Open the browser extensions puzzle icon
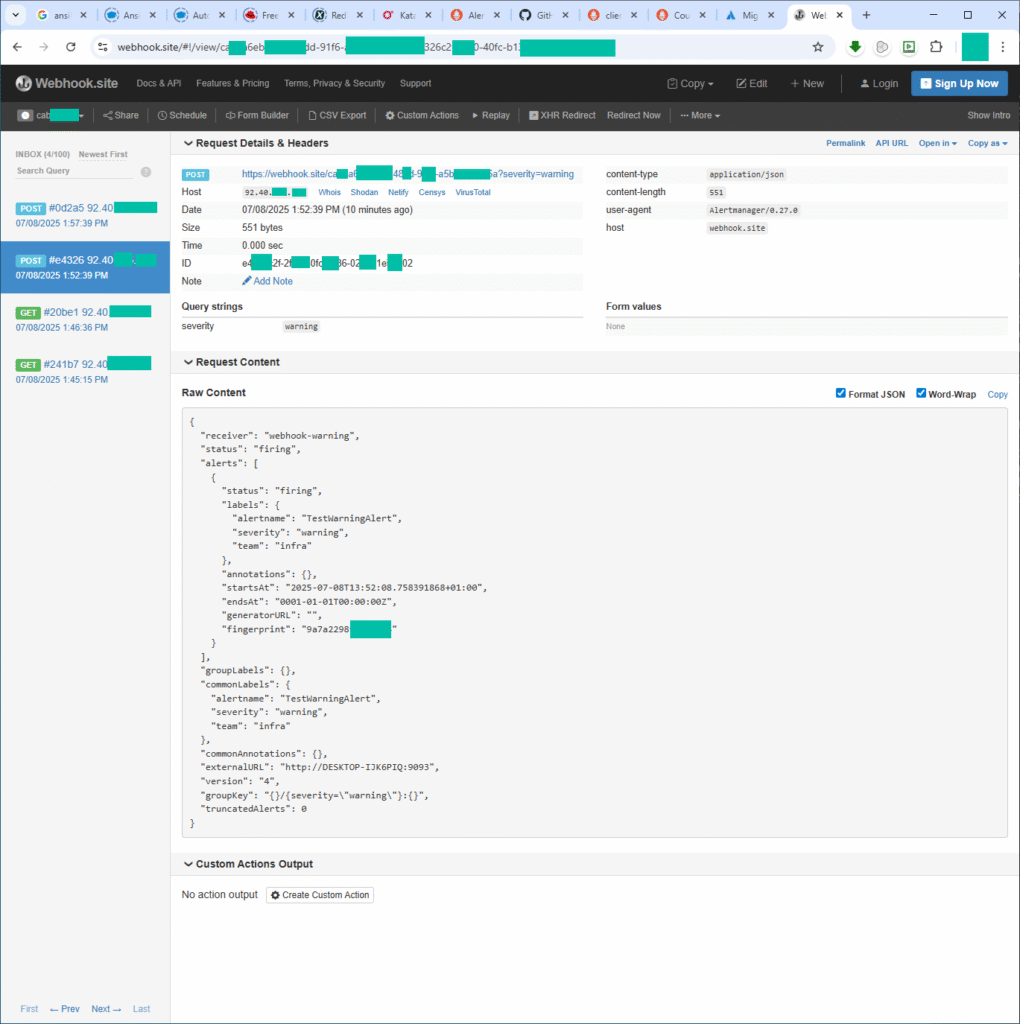 [x=936, y=47]
